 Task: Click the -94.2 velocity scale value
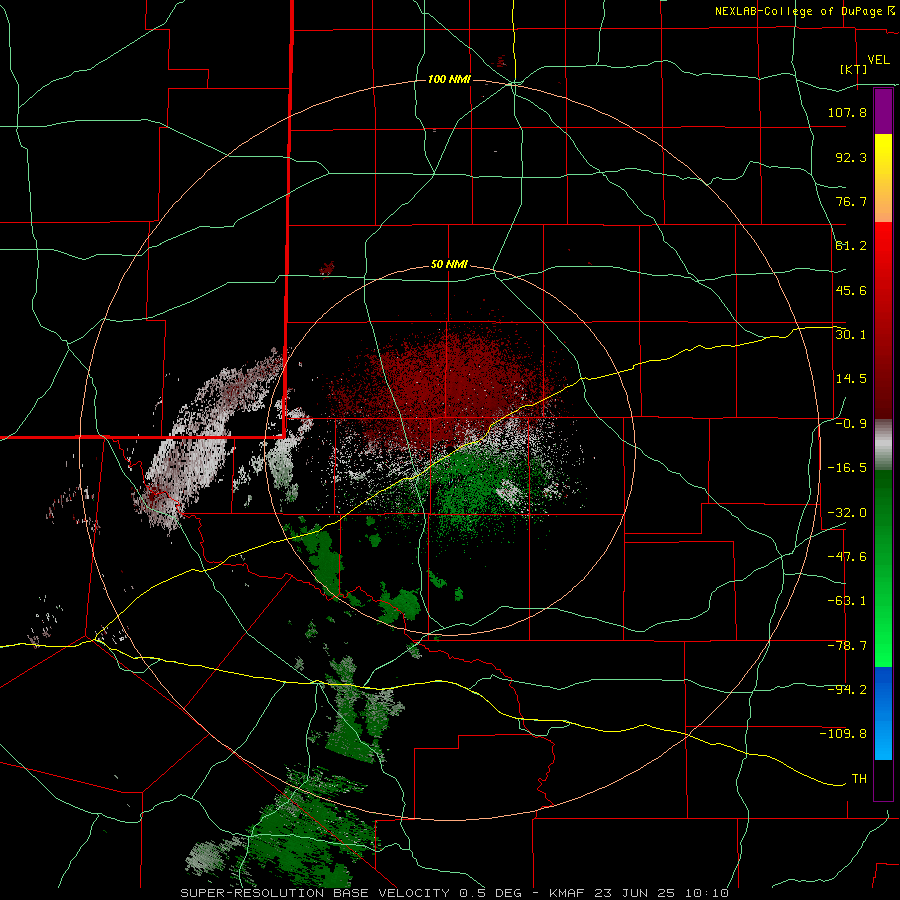847,690
